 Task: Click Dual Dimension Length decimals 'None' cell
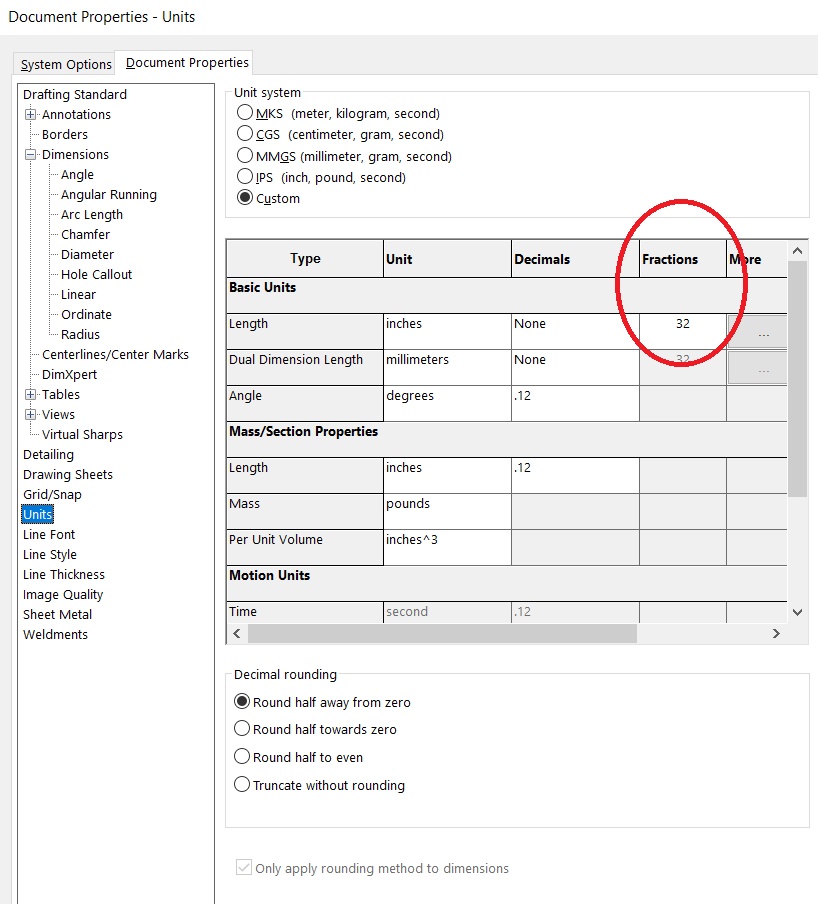tap(575, 367)
